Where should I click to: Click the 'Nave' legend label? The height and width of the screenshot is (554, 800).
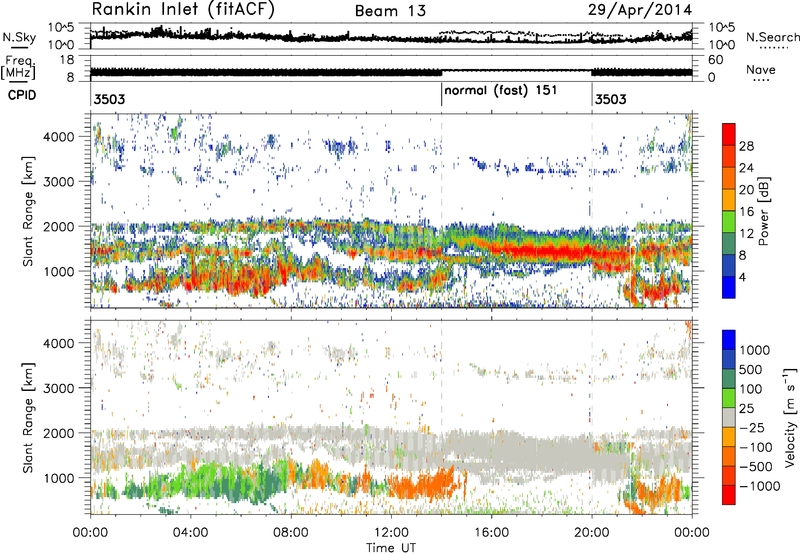[x=761, y=69]
